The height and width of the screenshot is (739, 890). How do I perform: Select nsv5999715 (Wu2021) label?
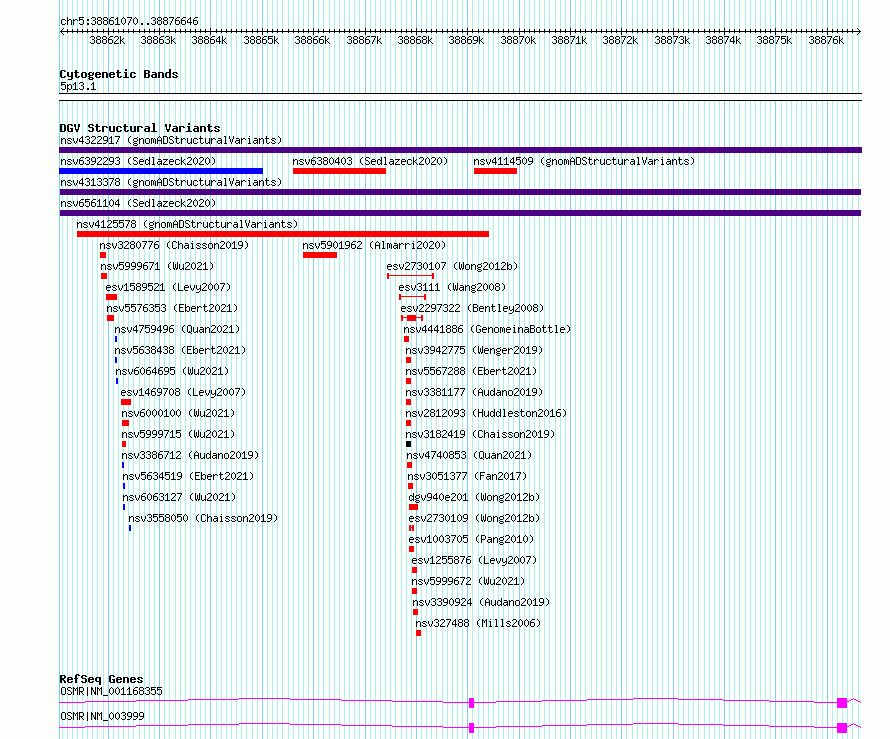click(x=178, y=434)
